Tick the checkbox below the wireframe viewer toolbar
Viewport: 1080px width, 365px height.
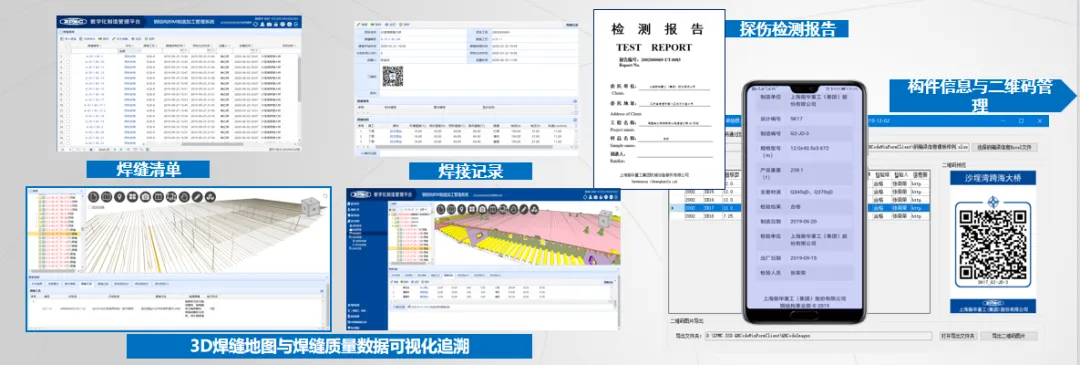pos(90,207)
